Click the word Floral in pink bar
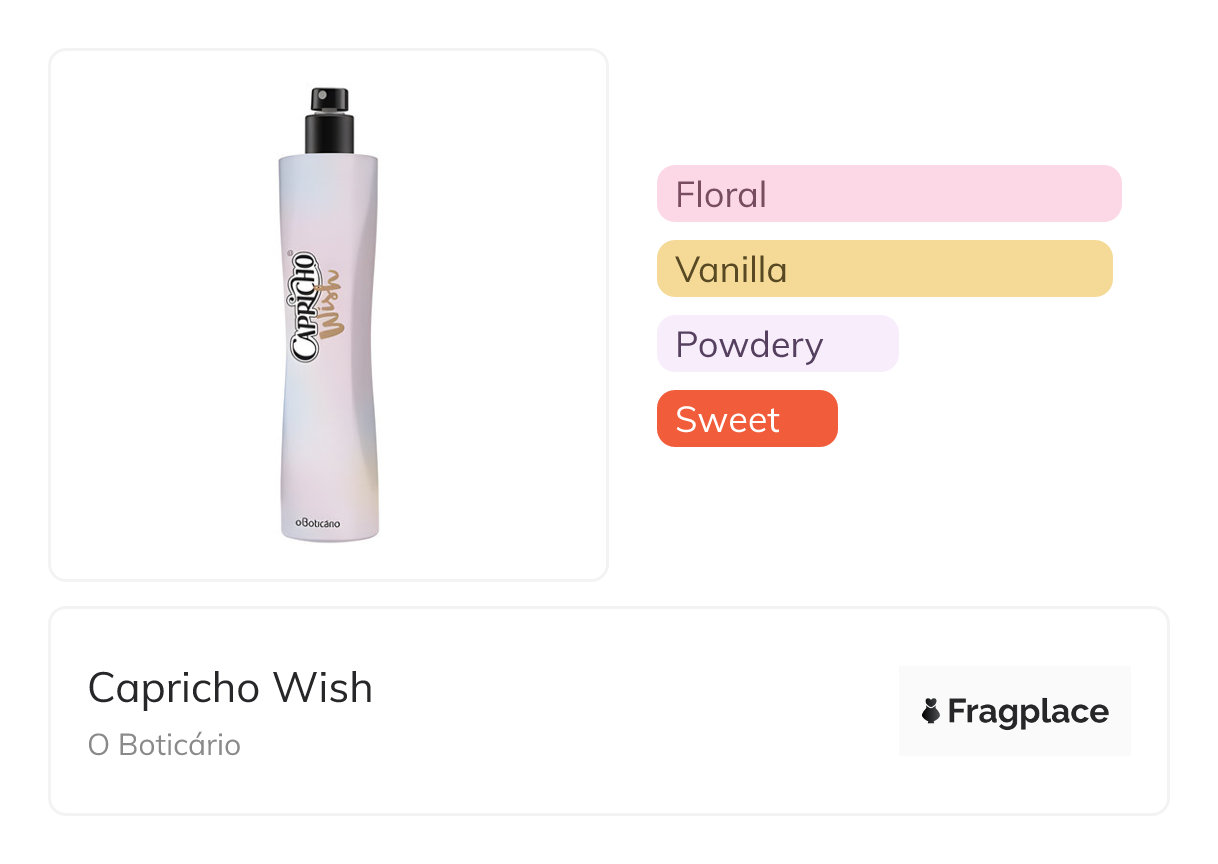 pos(720,194)
